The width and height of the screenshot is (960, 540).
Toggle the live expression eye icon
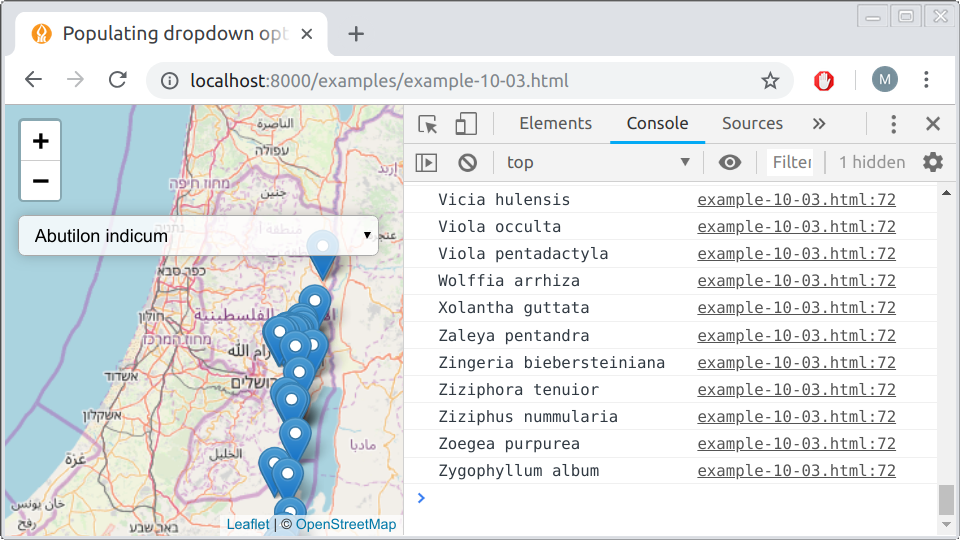(730, 162)
